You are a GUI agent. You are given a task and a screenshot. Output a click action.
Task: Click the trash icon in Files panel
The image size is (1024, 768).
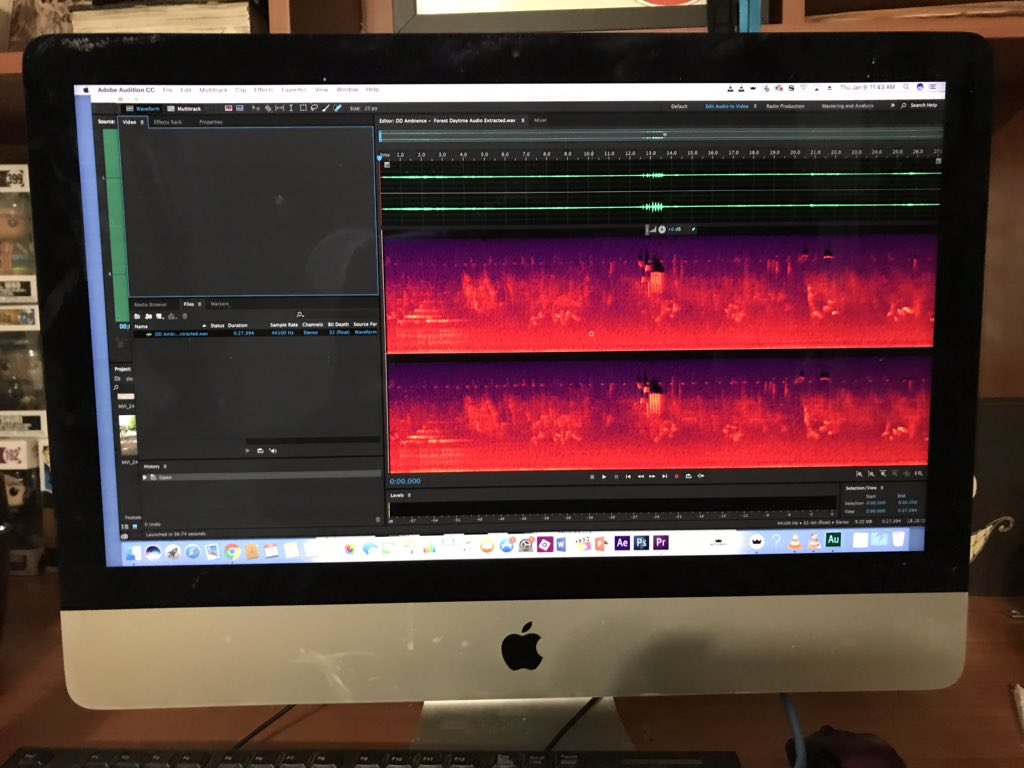pyautogui.click(x=185, y=316)
